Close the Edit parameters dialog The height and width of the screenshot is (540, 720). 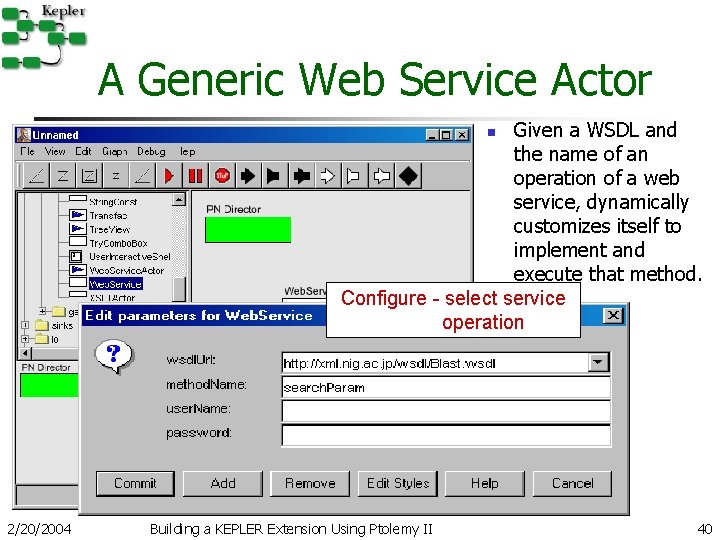pos(613,315)
